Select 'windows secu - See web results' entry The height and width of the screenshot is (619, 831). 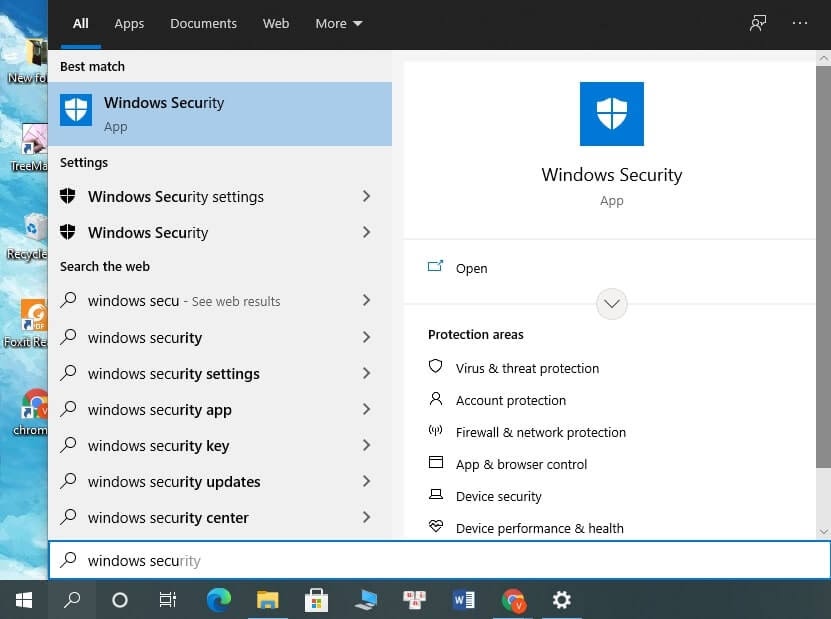click(184, 301)
